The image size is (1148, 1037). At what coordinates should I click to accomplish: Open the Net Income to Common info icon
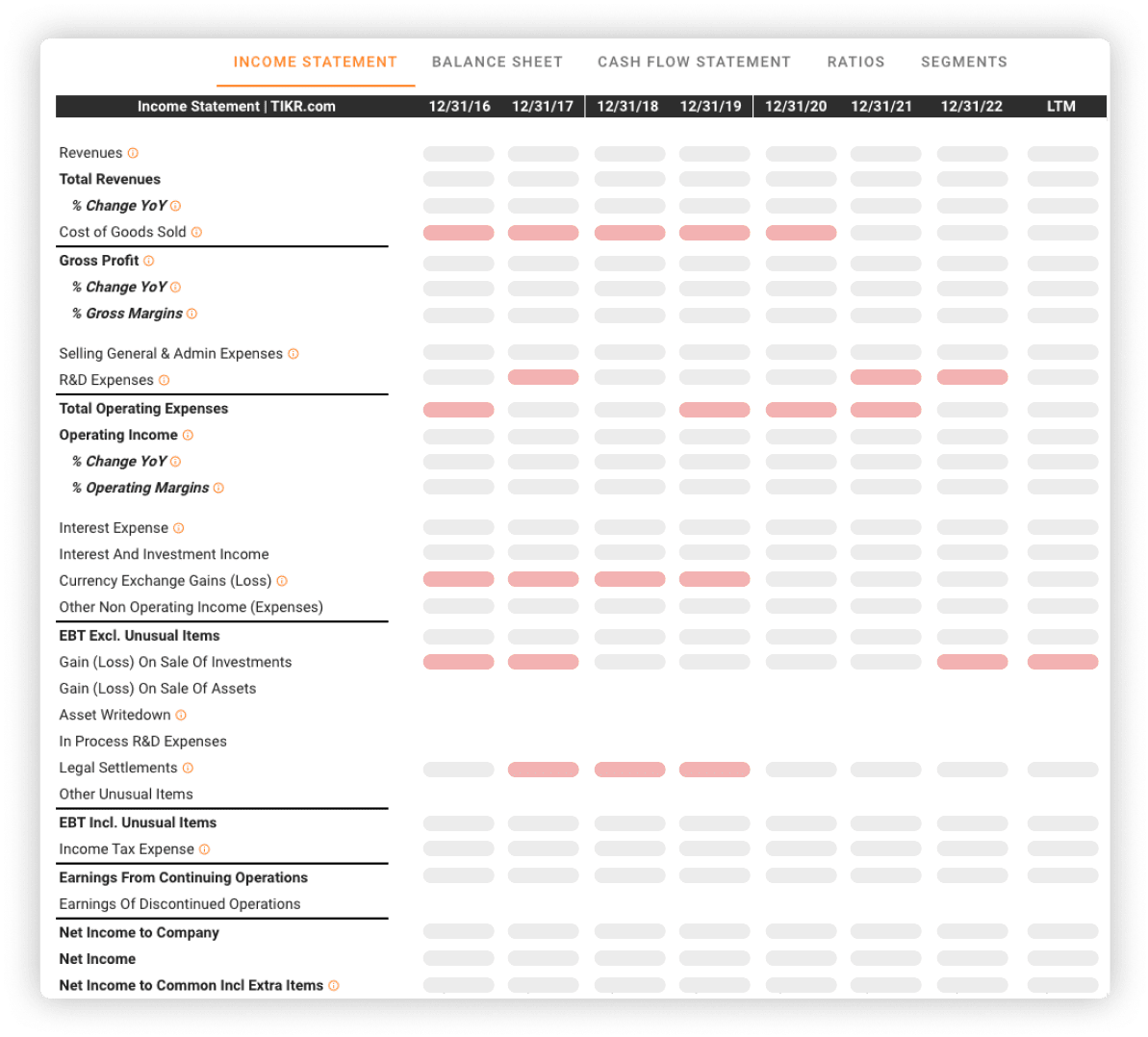[x=334, y=985]
